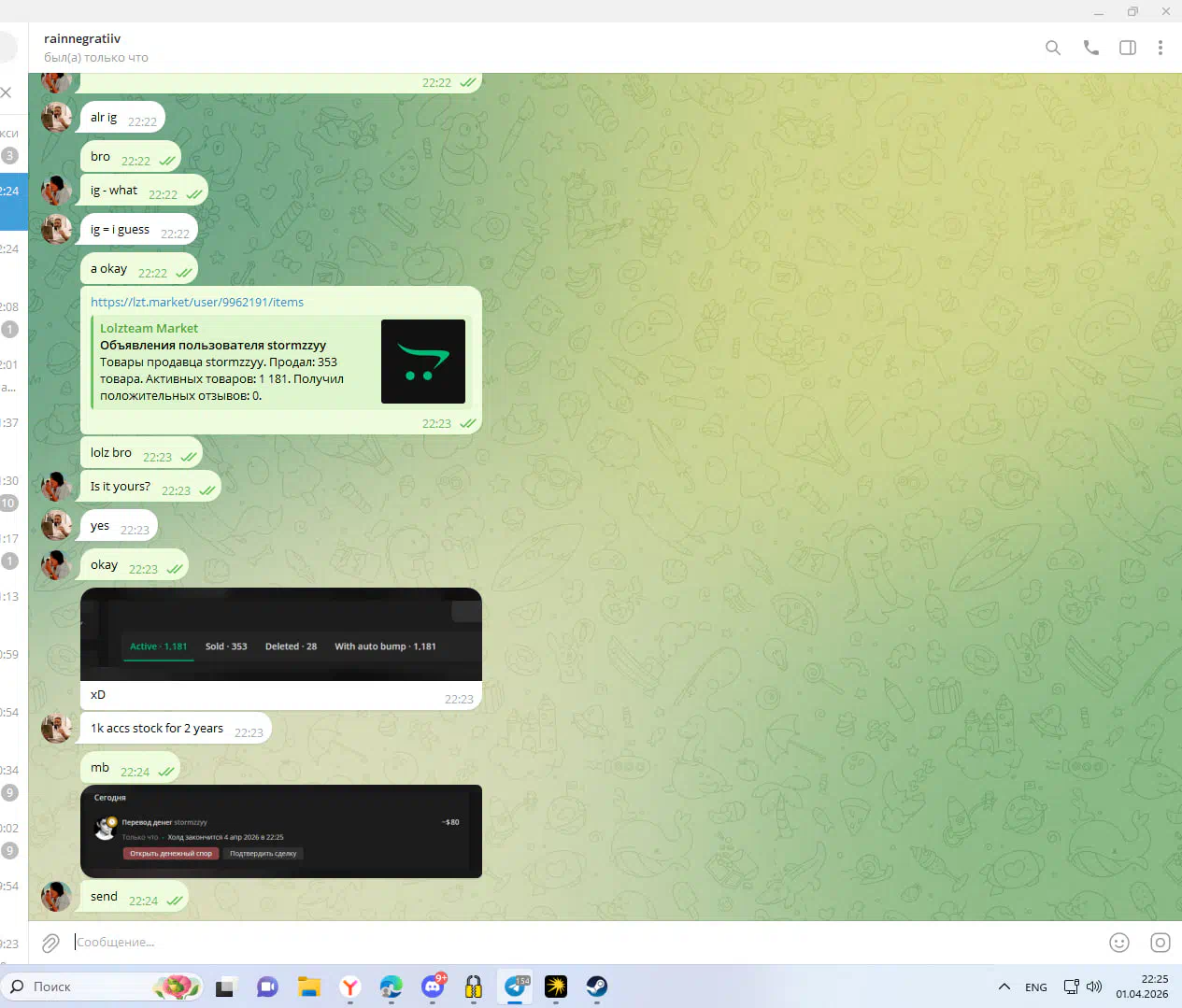Open the emoji picker
Viewport: 1182px width, 1008px height.
[1118, 943]
